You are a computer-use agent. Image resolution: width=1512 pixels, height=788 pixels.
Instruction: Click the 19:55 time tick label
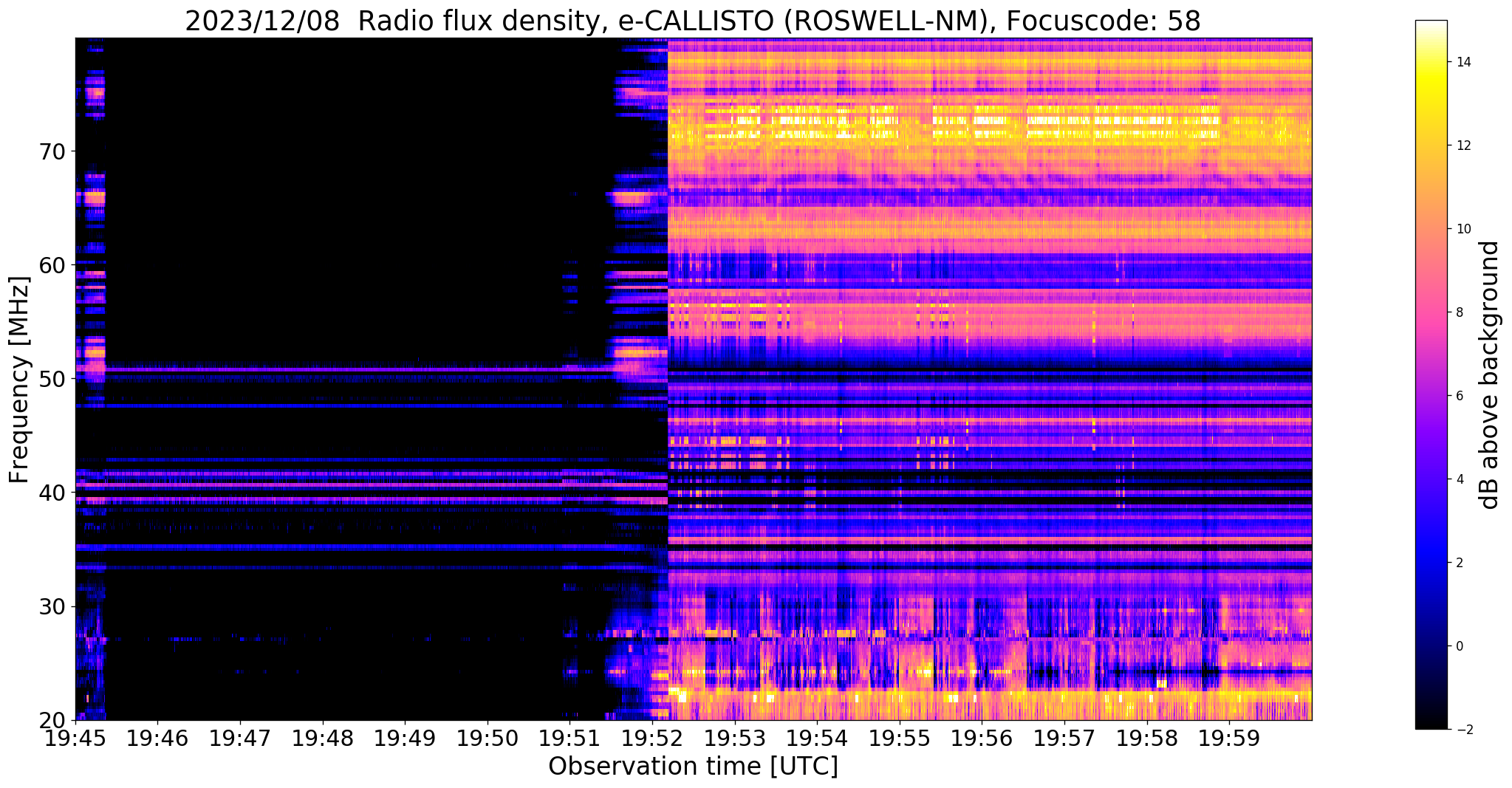[x=900, y=738]
